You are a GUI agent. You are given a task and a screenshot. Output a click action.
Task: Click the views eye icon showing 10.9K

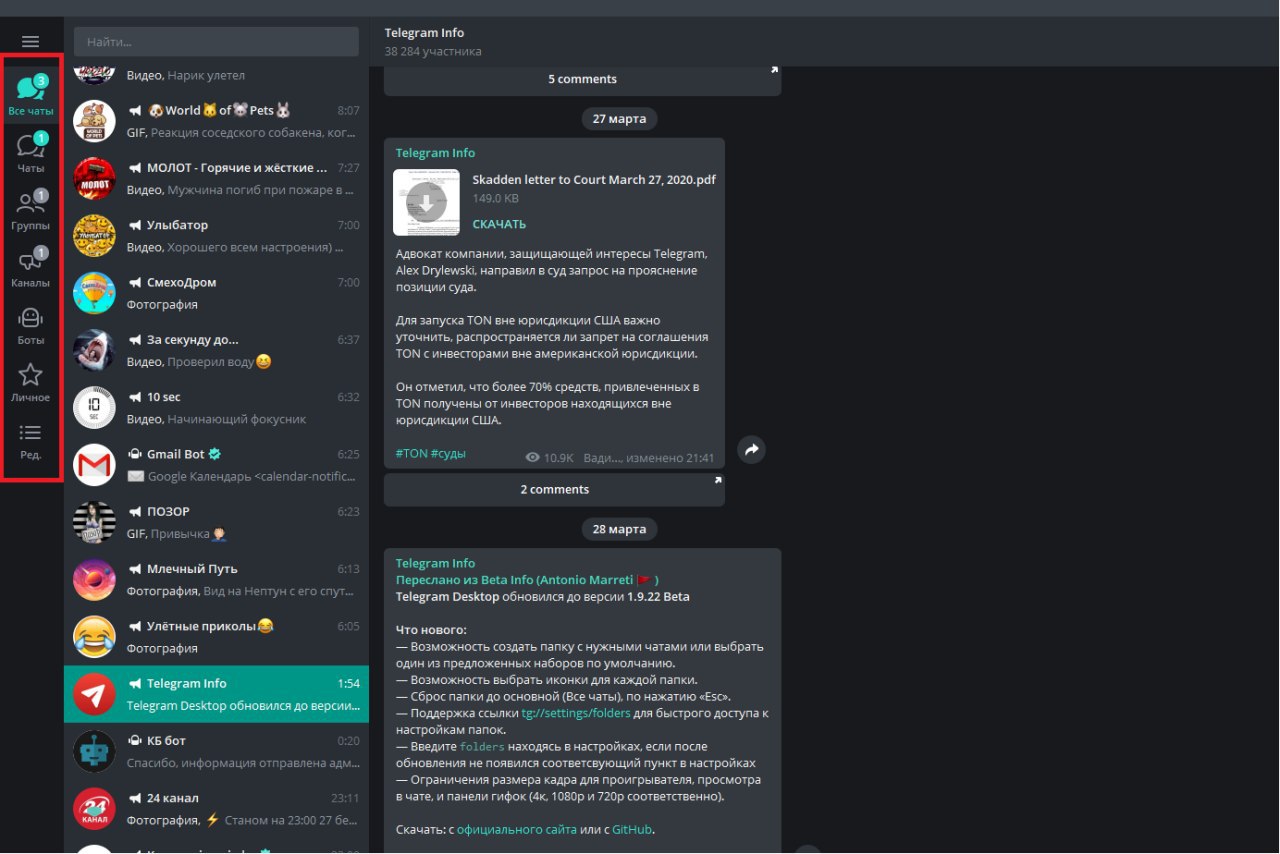coord(532,458)
